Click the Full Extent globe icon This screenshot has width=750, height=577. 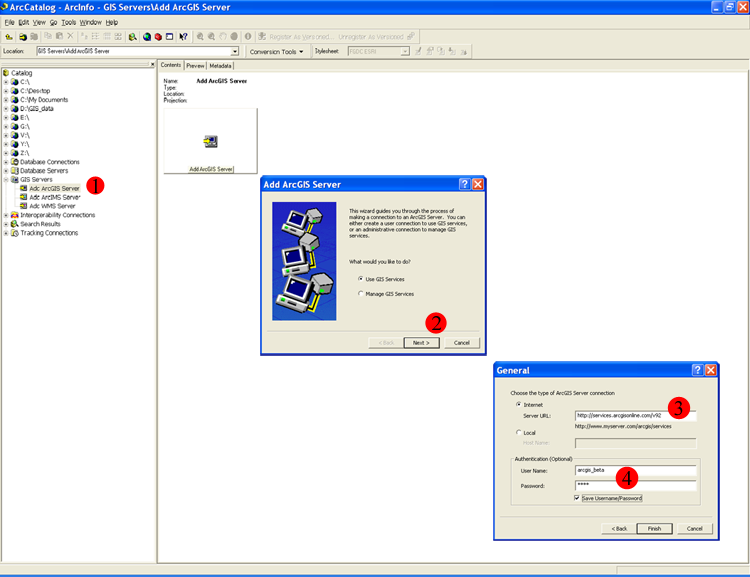pyautogui.click(x=234, y=36)
